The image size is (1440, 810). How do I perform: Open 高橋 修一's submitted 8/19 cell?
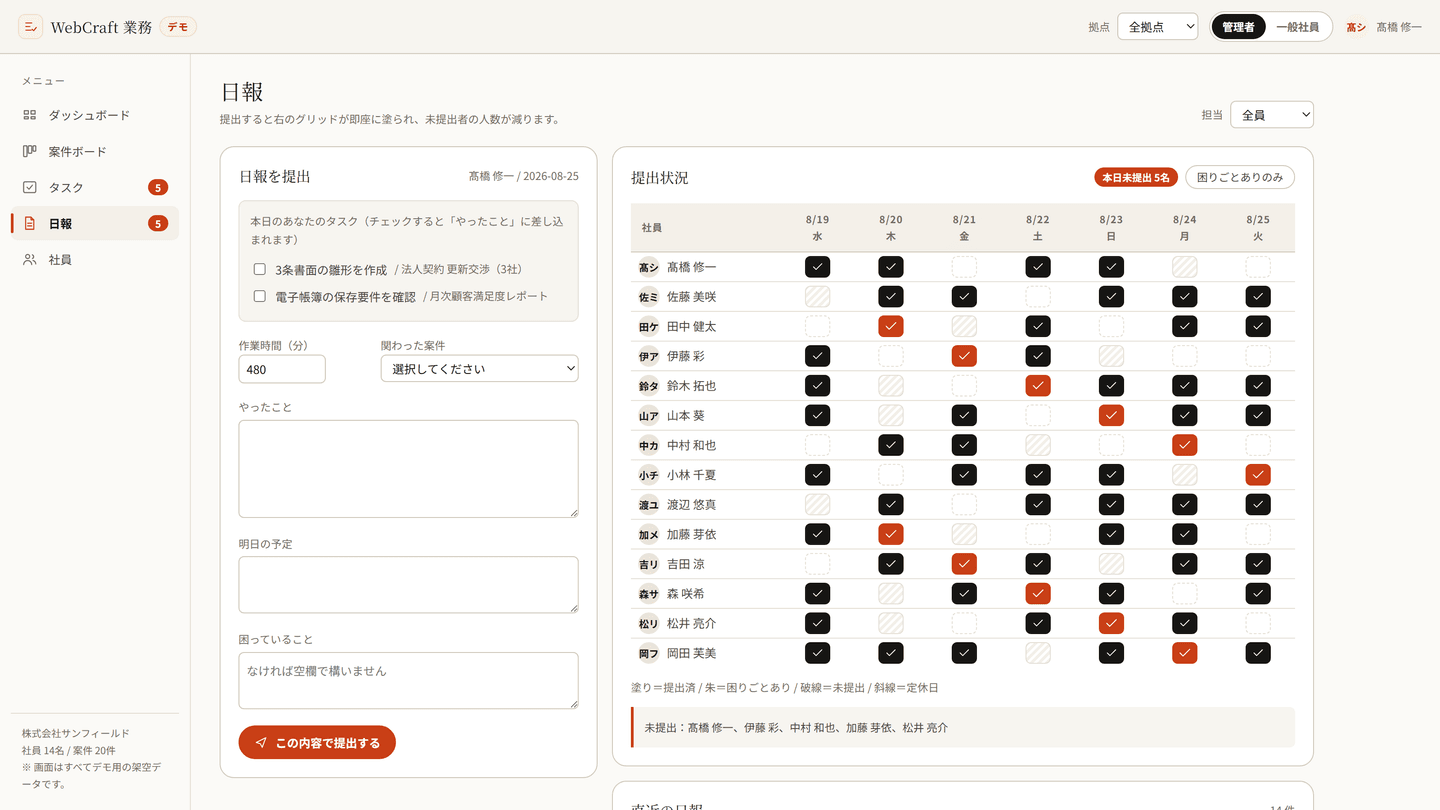(x=817, y=267)
